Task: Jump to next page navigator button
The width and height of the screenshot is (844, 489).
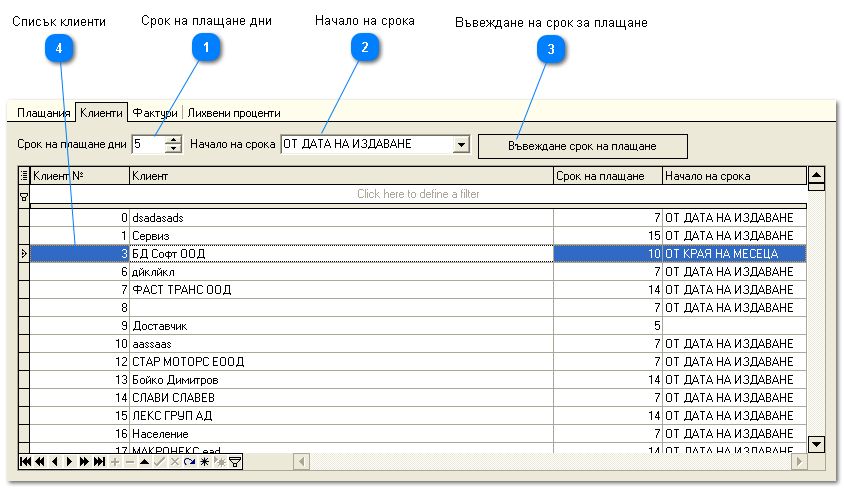Action: [x=84, y=462]
